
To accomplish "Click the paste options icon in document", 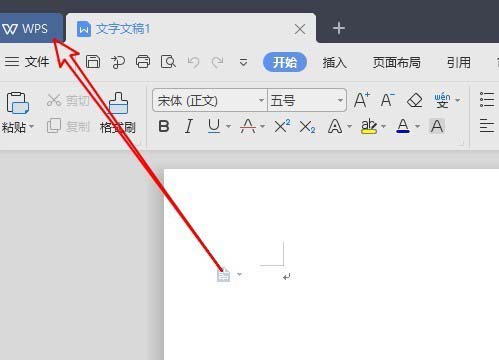I will [x=223, y=275].
